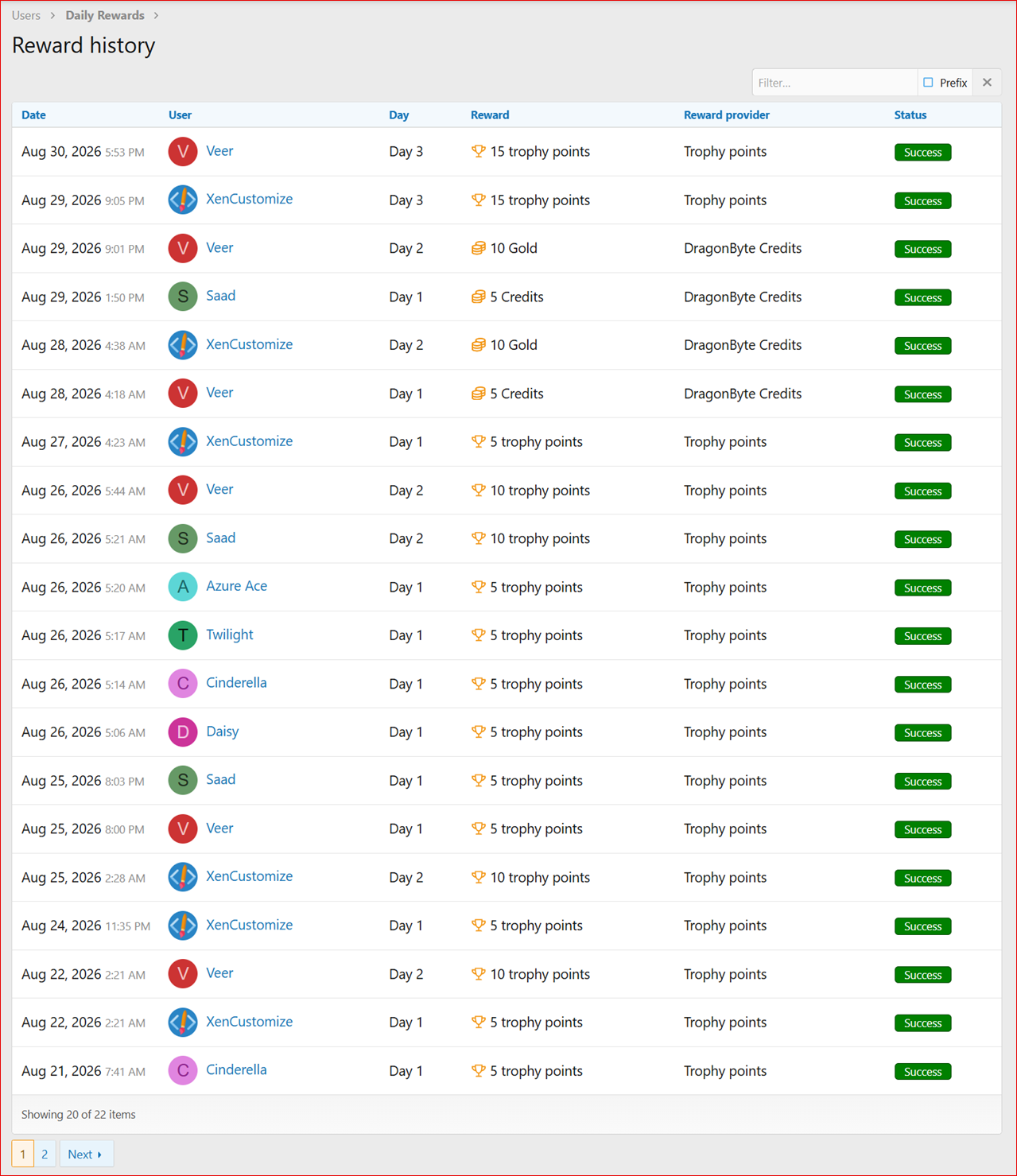Open Twilight user profile link

(229, 635)
